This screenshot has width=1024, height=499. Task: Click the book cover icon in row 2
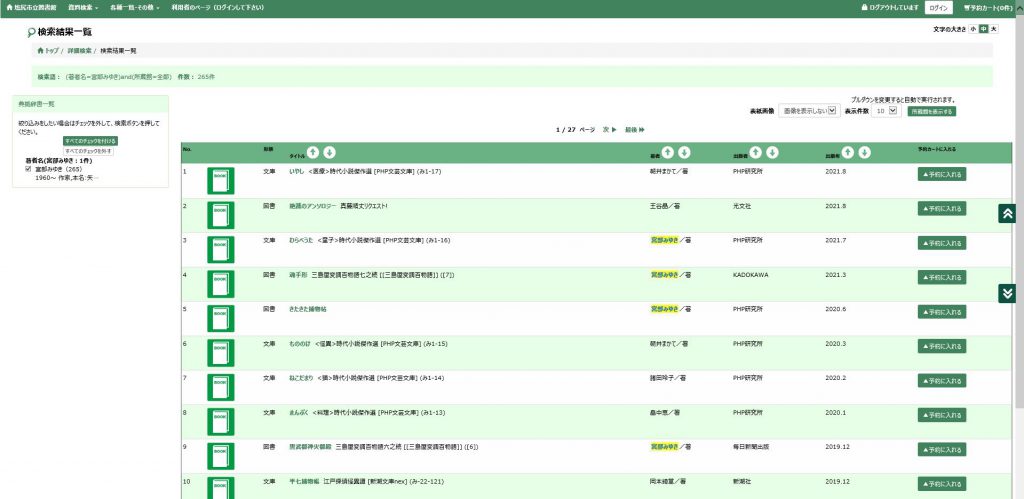coord(221,216)
